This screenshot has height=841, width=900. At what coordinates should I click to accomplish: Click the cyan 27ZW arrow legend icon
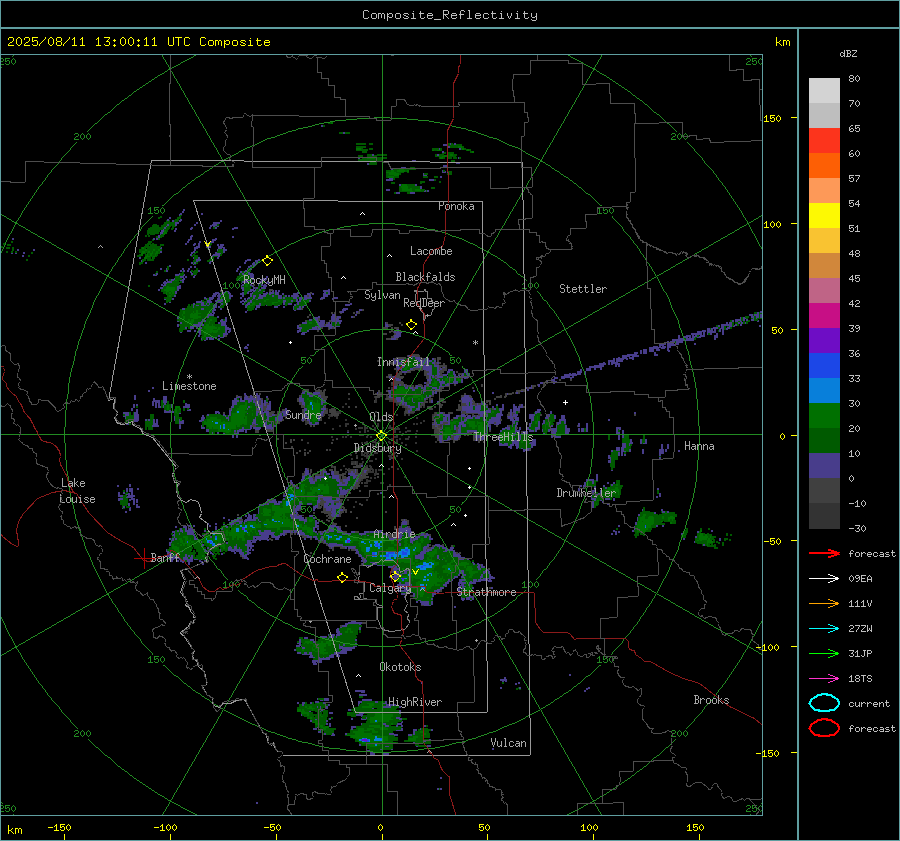click(x=824, y=629)
